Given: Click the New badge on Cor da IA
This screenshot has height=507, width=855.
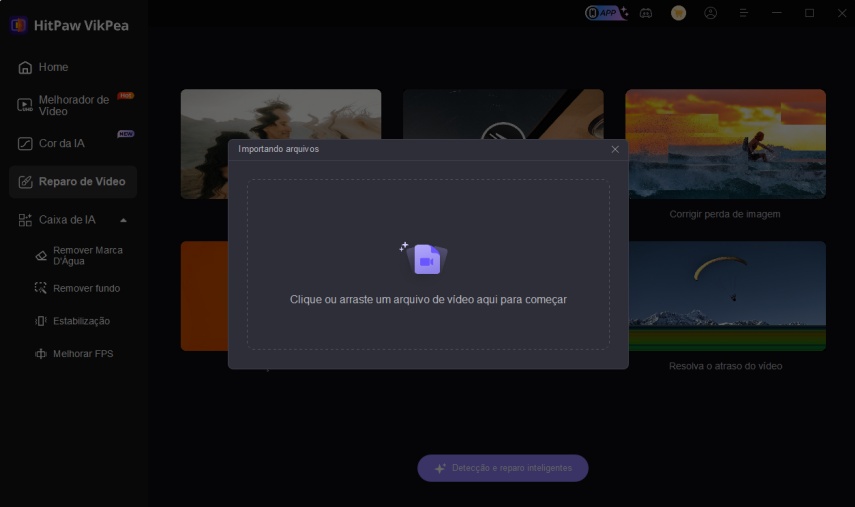Looking at the screenshot, I should 126,134.
